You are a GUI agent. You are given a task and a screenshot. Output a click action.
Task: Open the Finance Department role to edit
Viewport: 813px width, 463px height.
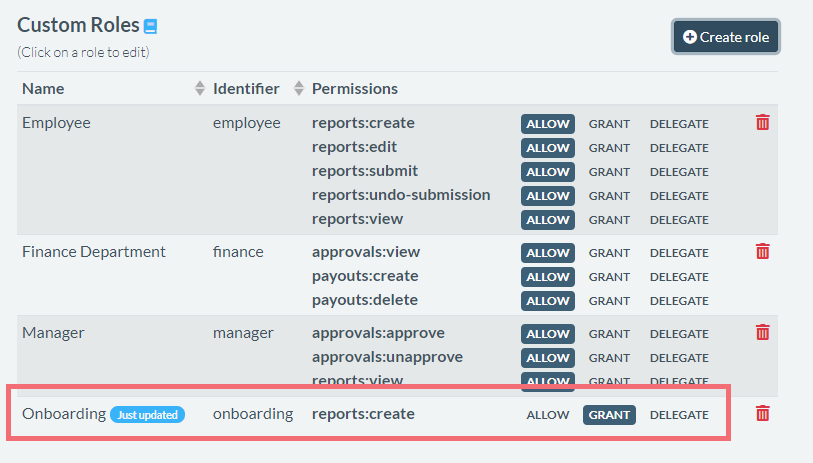[x=93, y=252]
